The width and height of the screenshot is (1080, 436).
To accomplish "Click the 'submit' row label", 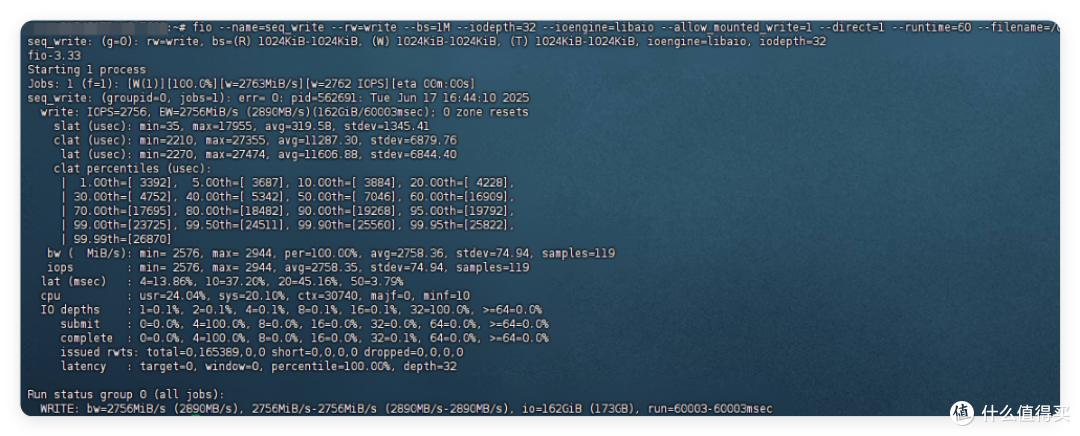I will pyautogui.click(x=80, y=324).
